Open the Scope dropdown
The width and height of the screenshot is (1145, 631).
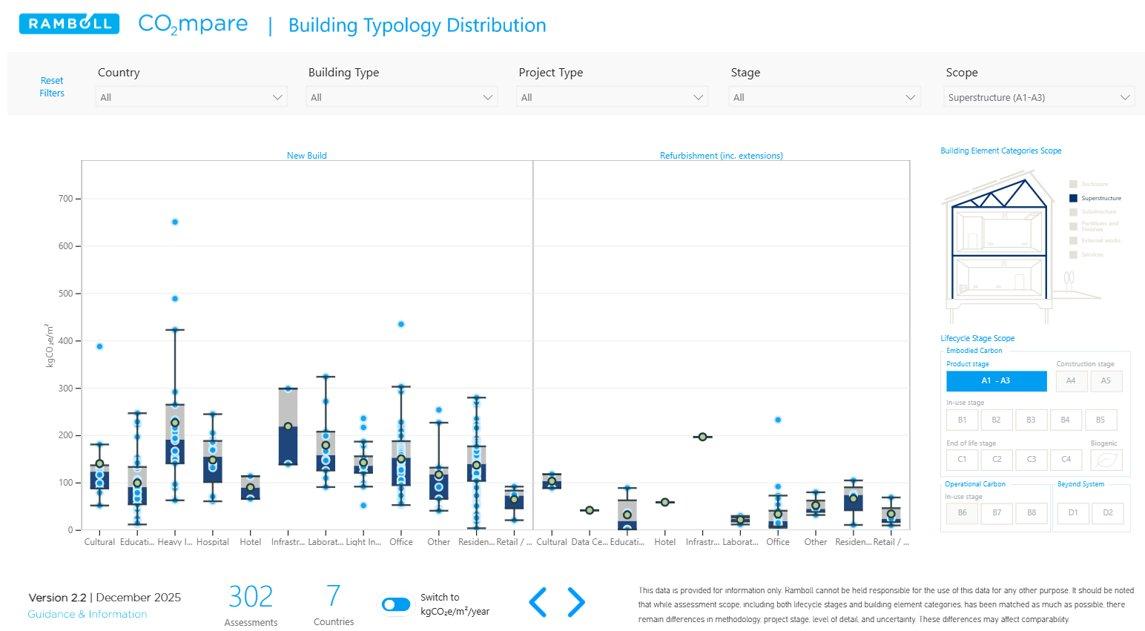coord(1039,97)
